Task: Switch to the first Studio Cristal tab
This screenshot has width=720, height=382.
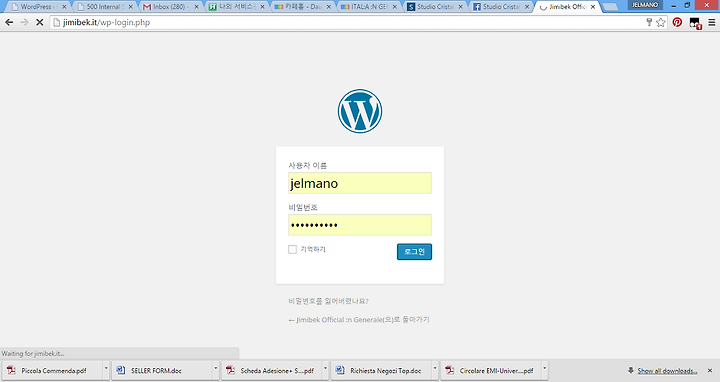Action: [434, 7]
